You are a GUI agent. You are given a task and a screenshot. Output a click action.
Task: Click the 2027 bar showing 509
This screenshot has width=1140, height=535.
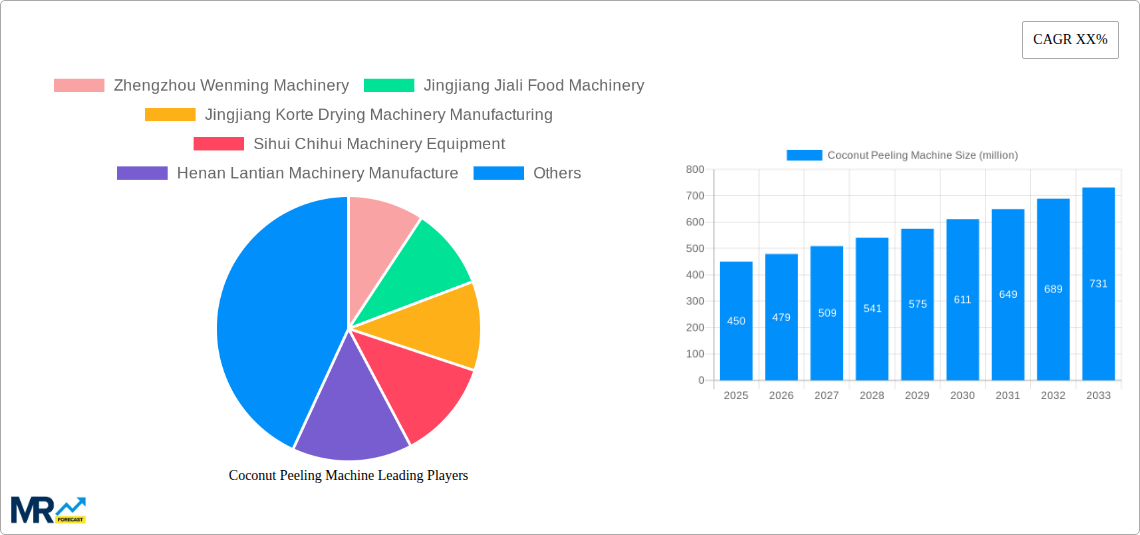[827, 313]
